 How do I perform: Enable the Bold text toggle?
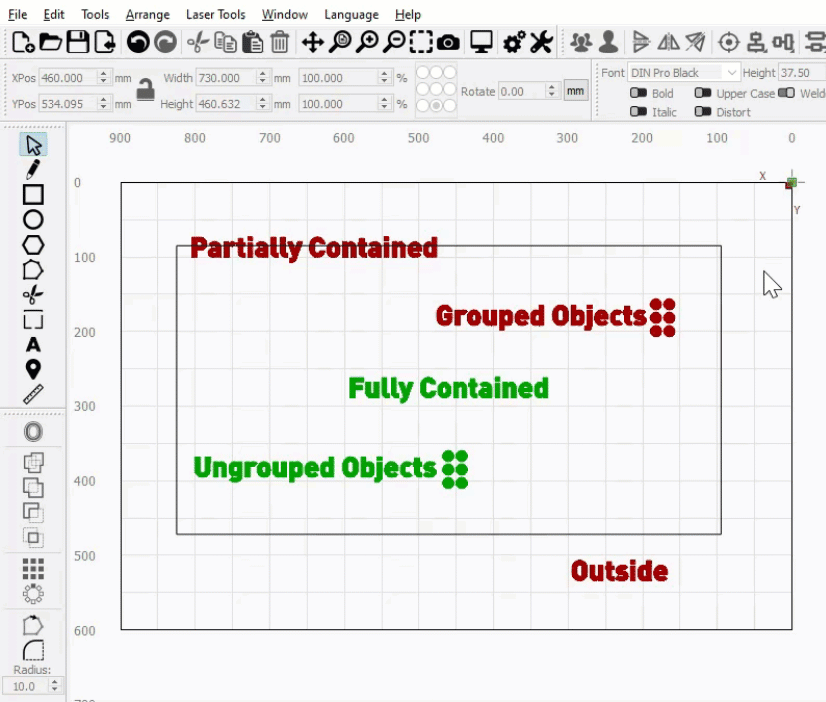(x=638, y=93)
